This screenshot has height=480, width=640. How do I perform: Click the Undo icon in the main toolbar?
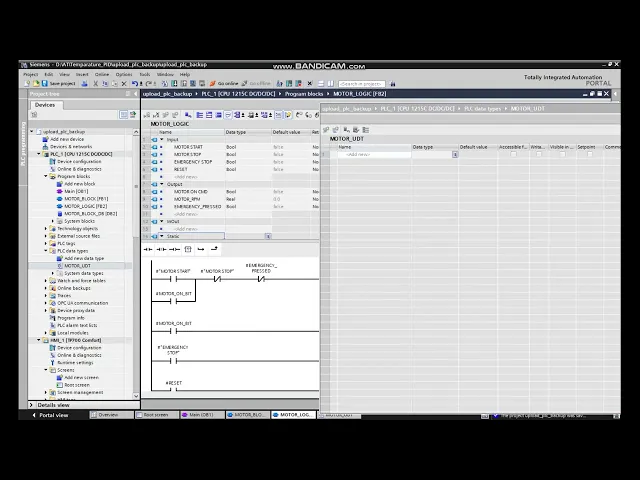click(x=135, y=84)
